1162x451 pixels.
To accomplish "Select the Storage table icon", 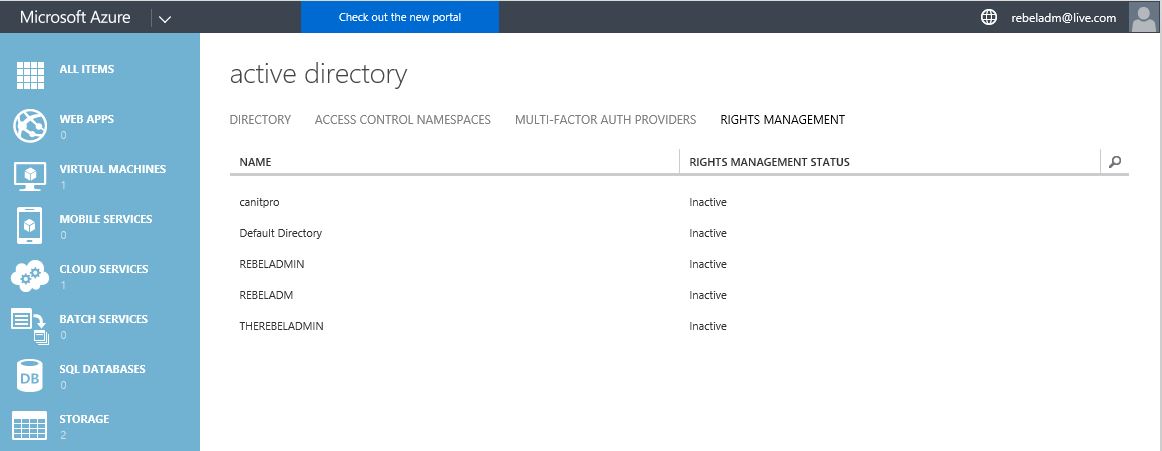I will coord(30,426).
